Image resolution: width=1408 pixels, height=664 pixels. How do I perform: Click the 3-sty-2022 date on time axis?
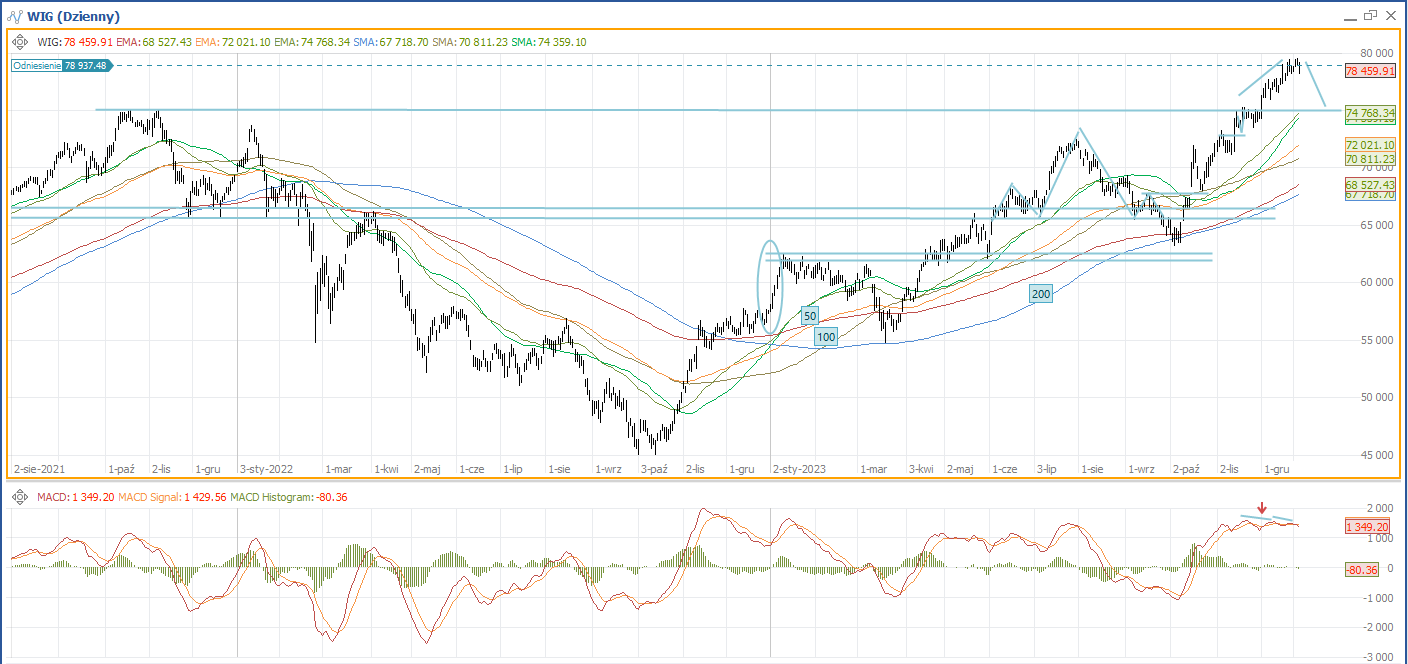pos(265,468)
